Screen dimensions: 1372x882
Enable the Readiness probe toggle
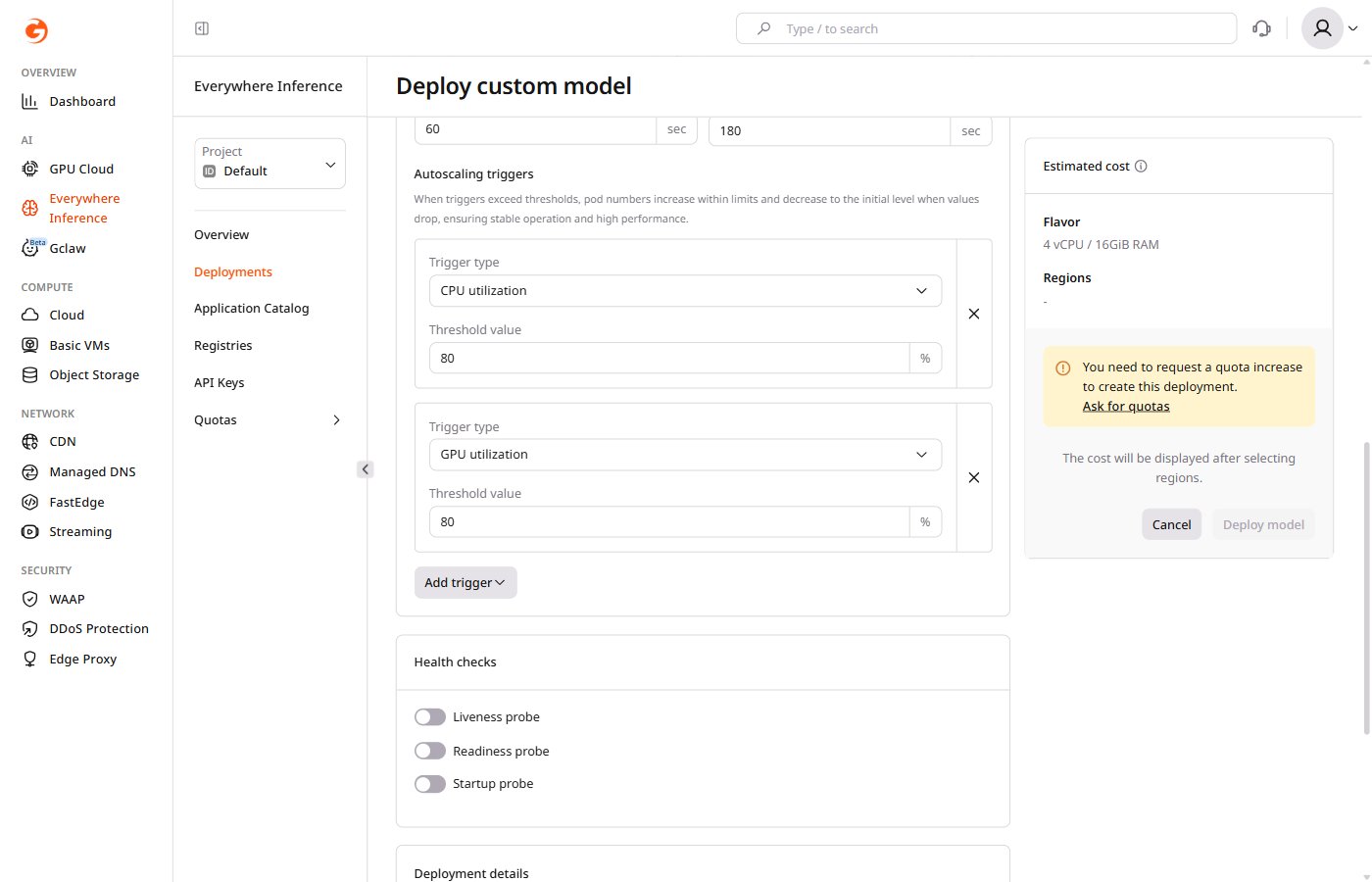[429, 751]
